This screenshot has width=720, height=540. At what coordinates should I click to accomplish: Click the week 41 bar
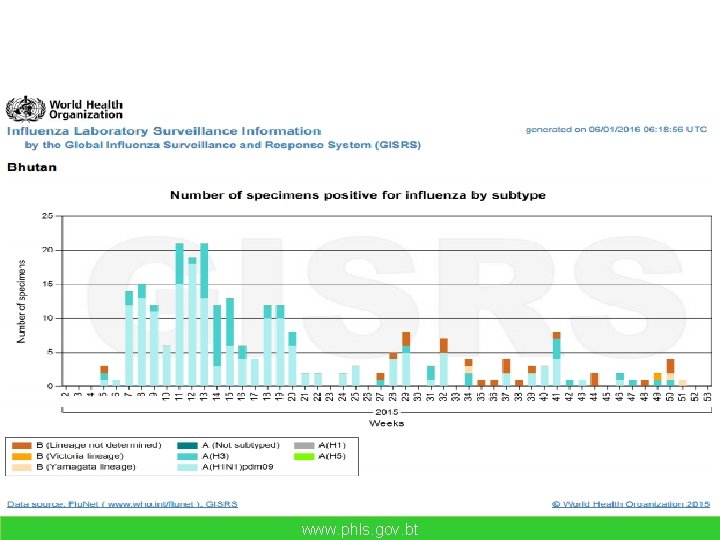pos(557,359)
